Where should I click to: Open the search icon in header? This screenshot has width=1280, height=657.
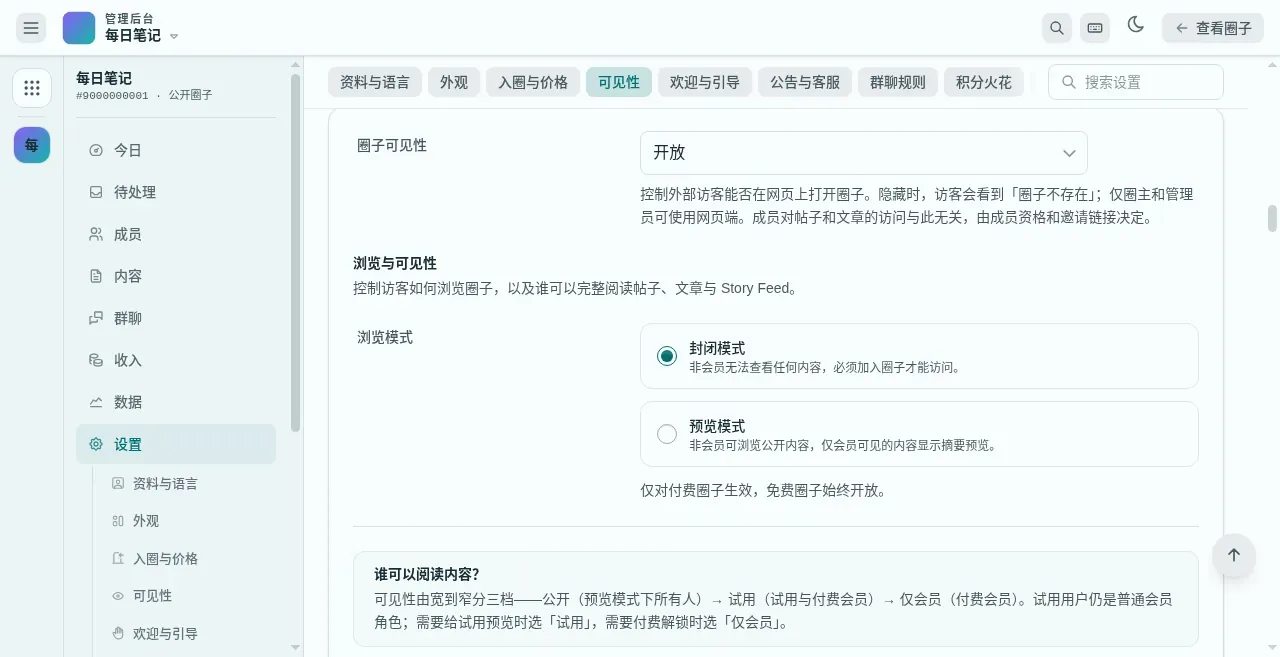(1056, 28)
